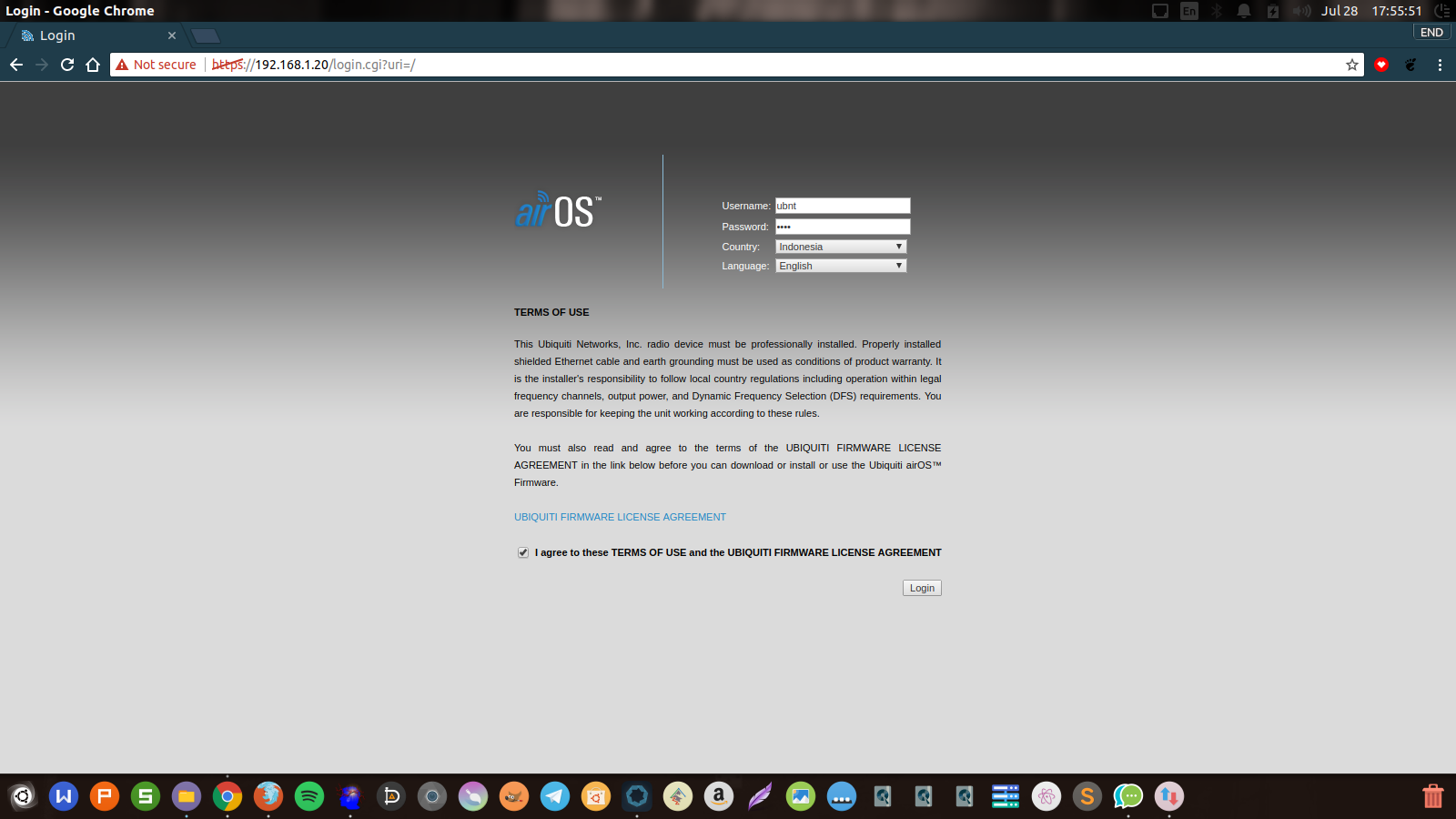This screenshot has height=819, width=1456.
Task: Open the session menu icon at panel end
Action: click(1442, 11)
